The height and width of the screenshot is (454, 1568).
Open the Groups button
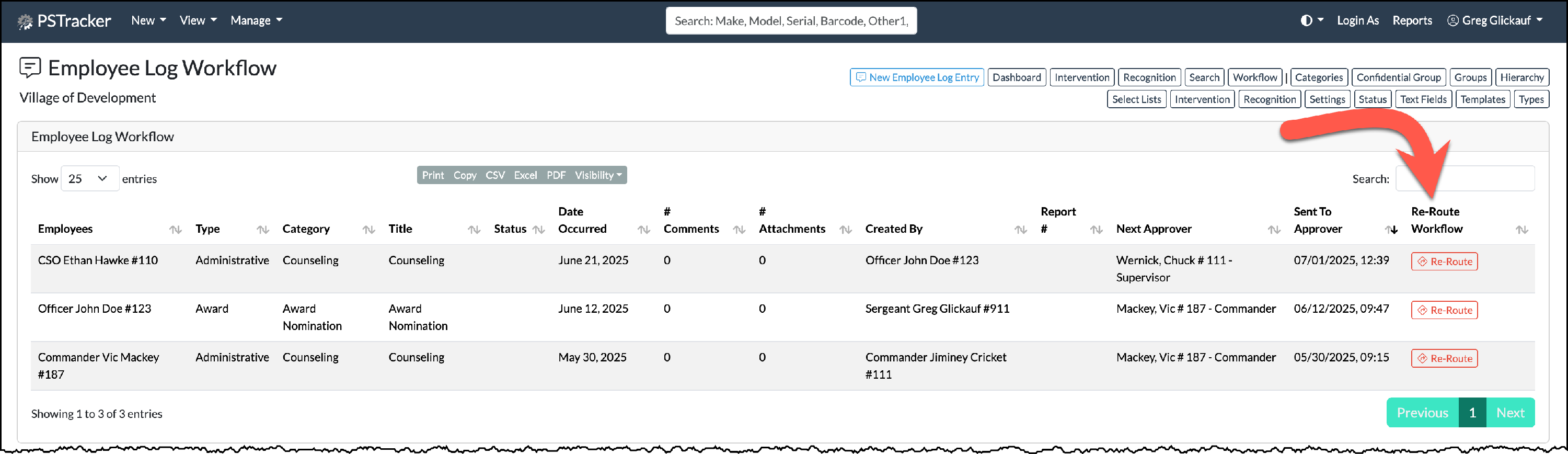(1470, 77)
